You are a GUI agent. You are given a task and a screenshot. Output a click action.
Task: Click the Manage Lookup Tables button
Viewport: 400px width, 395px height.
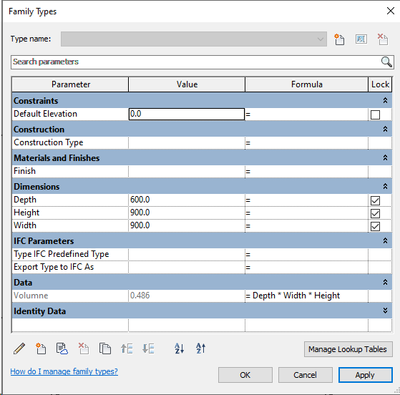coord(348,349)
